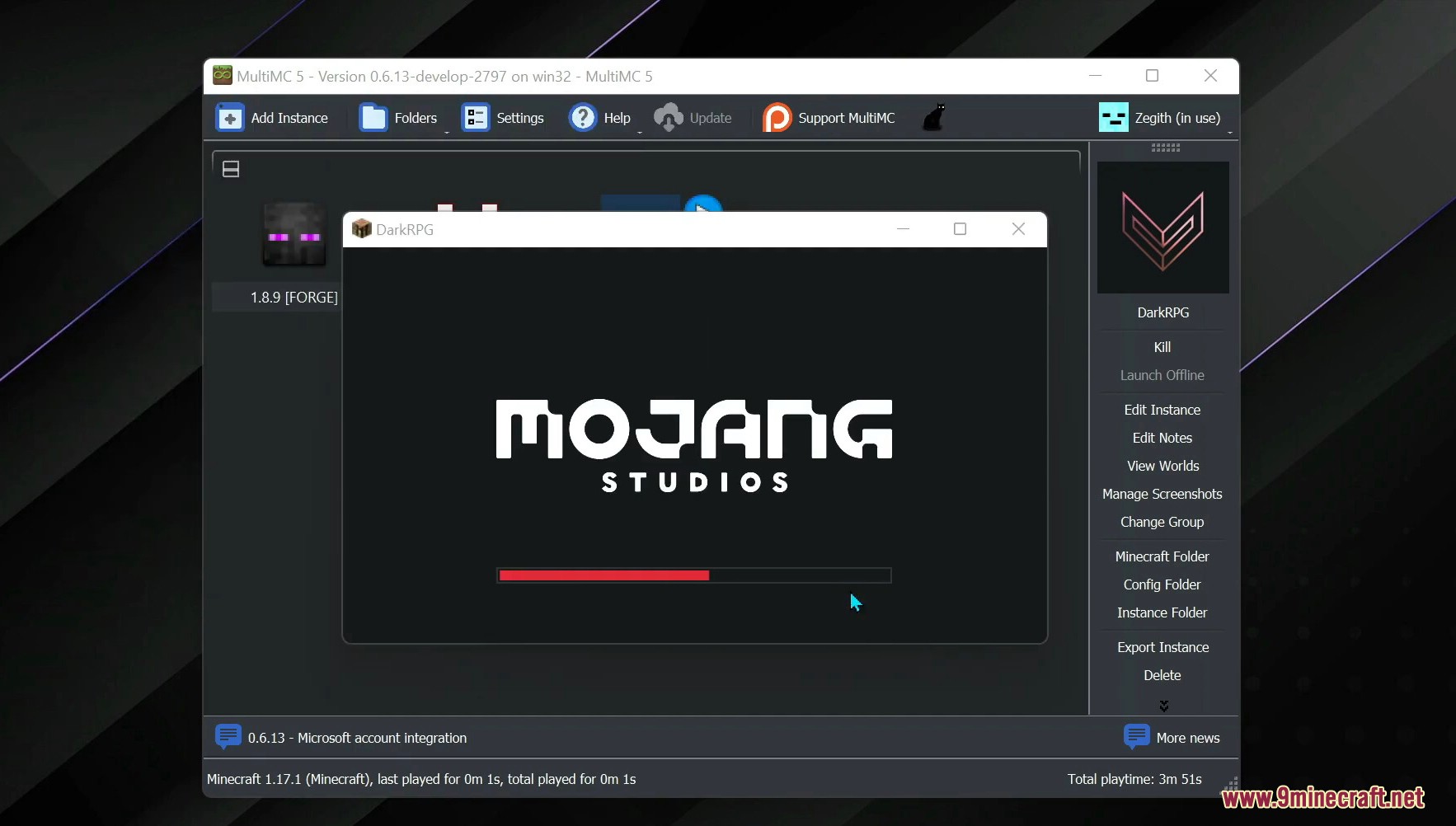Expand the sidebar overflow chevron
This screenshot has width=1456, height=826.
click(1164, 706)
